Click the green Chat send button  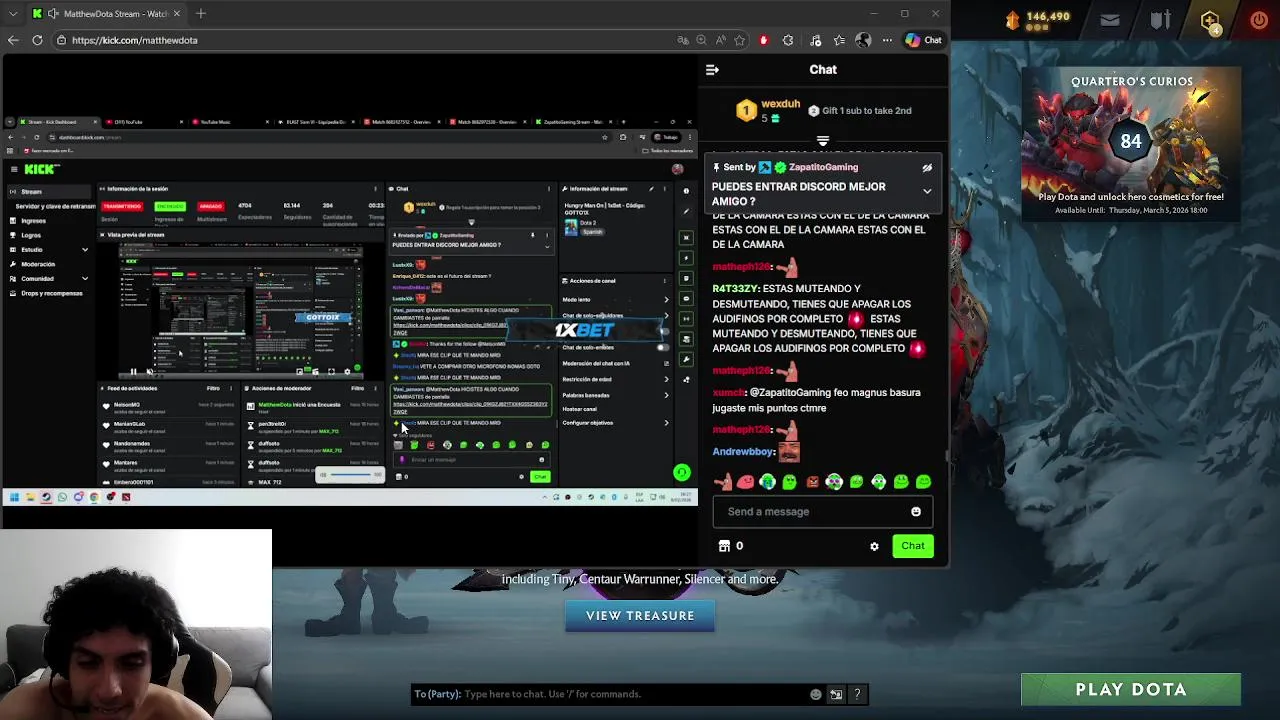[x=913, y=546]
